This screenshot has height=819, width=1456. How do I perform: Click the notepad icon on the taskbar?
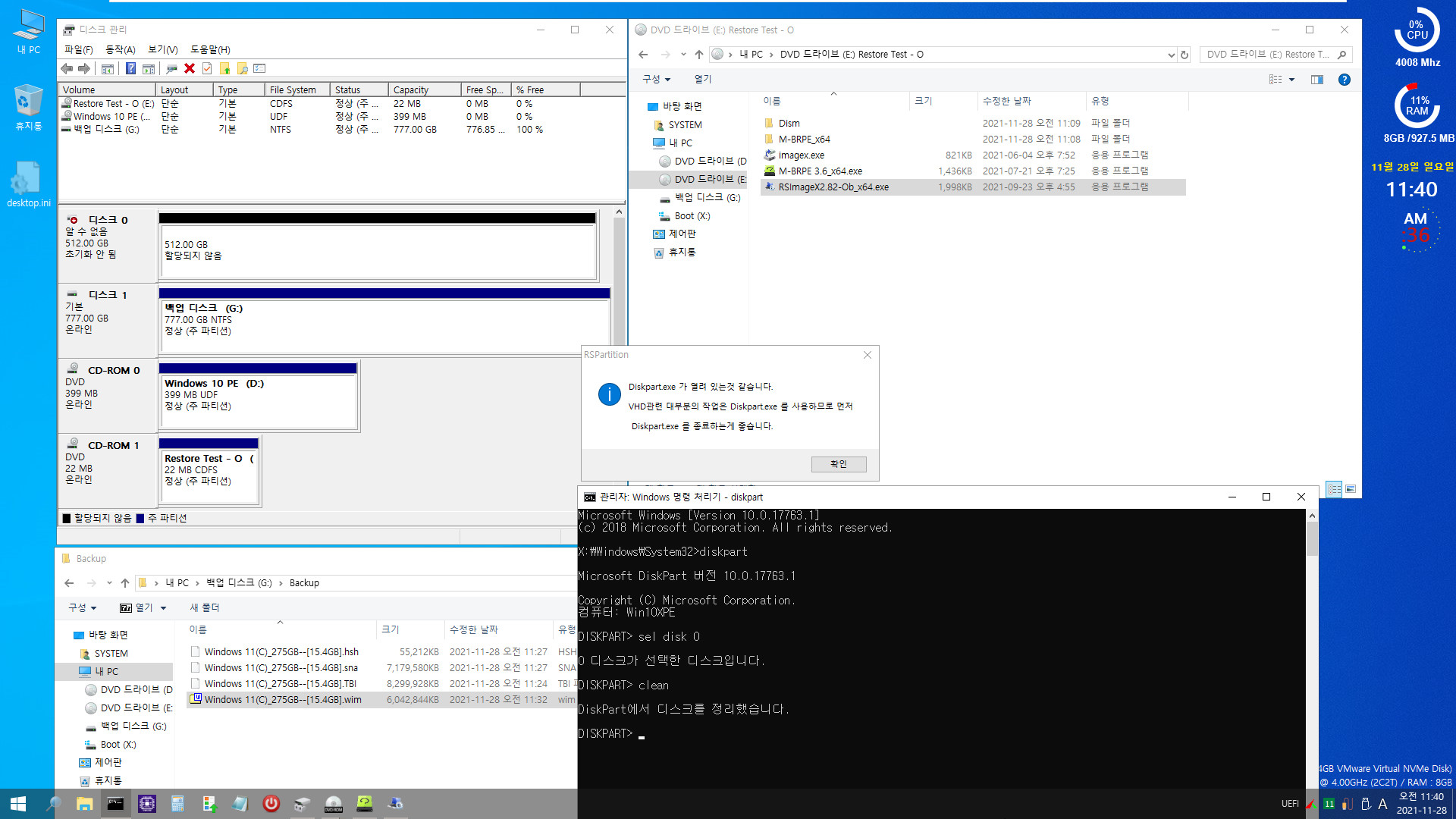tap(240, 804)
